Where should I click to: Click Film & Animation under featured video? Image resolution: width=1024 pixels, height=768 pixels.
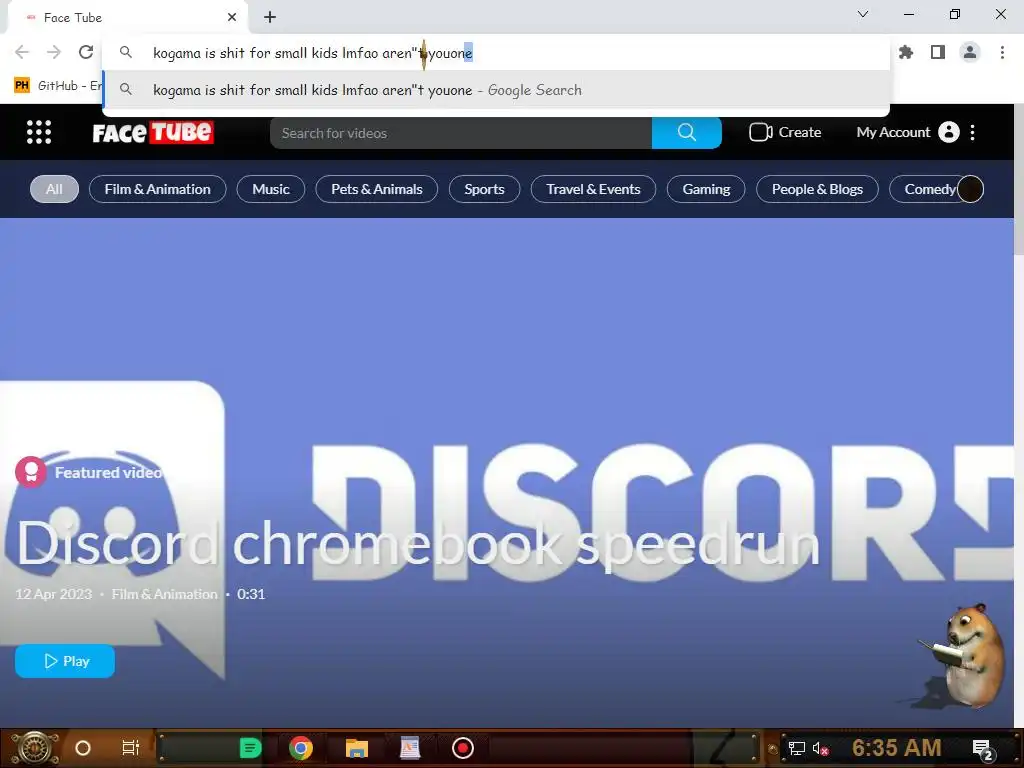coord(164,594)
